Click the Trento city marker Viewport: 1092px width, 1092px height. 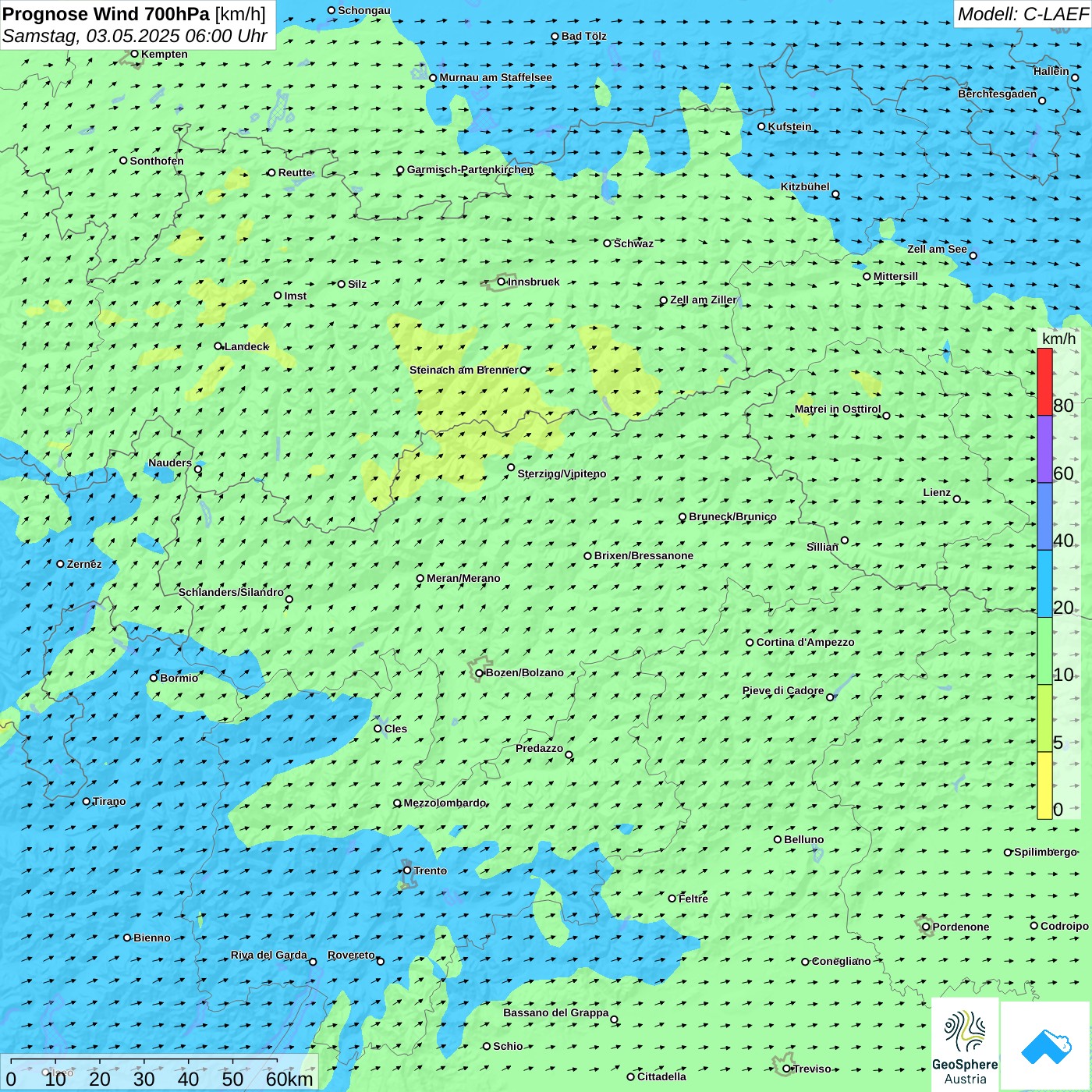click(x=407, y=870)
